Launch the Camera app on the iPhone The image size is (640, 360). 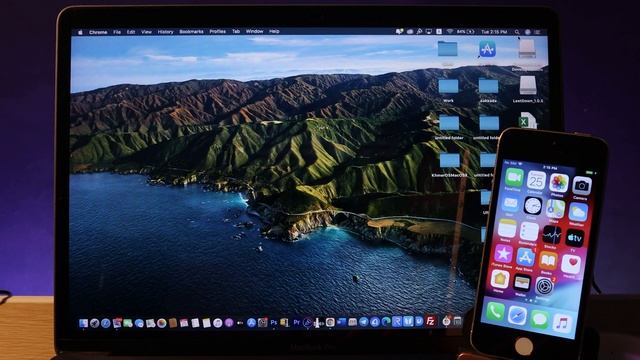pos(581,186)
